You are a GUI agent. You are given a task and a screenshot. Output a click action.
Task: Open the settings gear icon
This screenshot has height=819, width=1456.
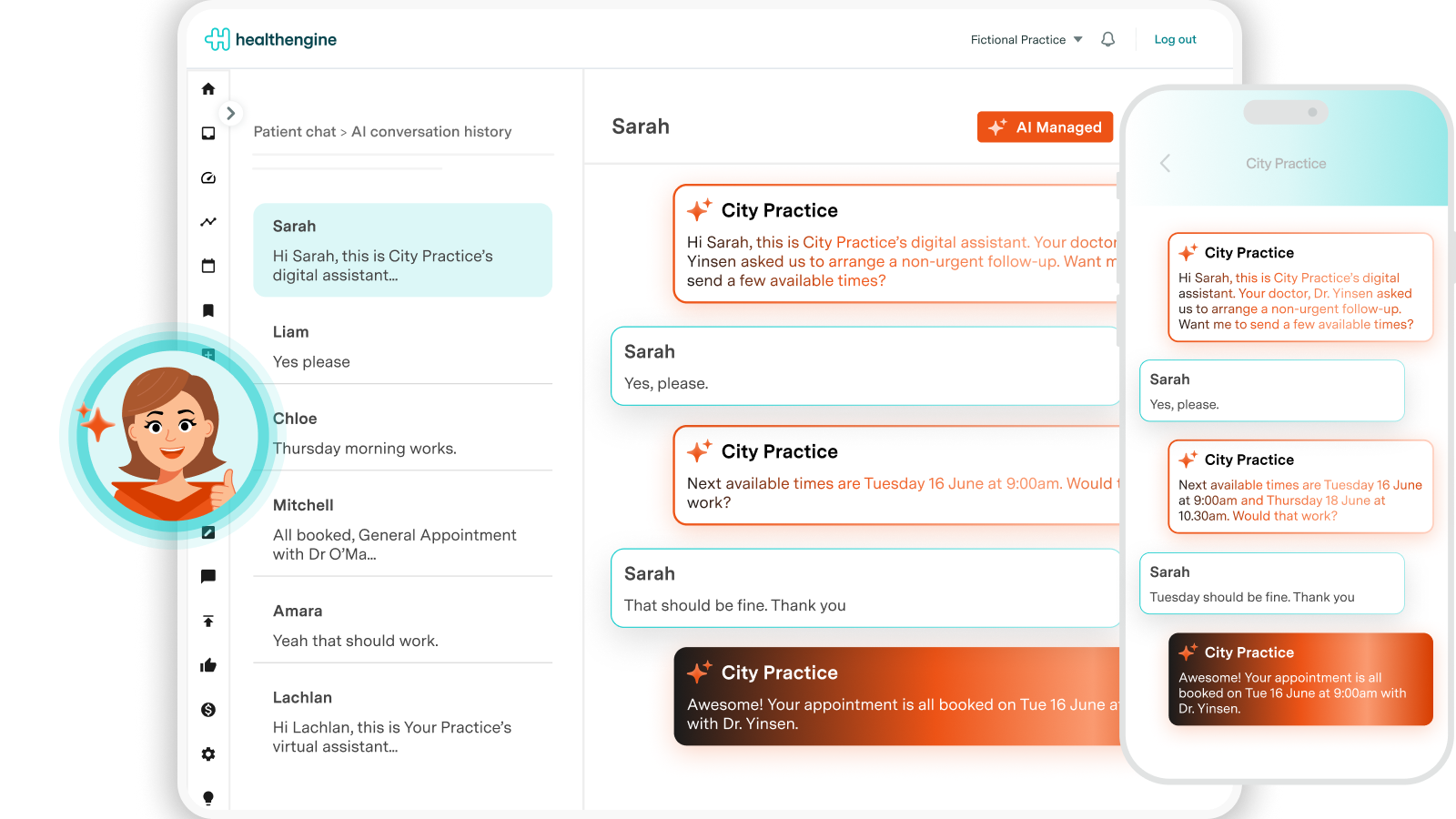(208, 754)
